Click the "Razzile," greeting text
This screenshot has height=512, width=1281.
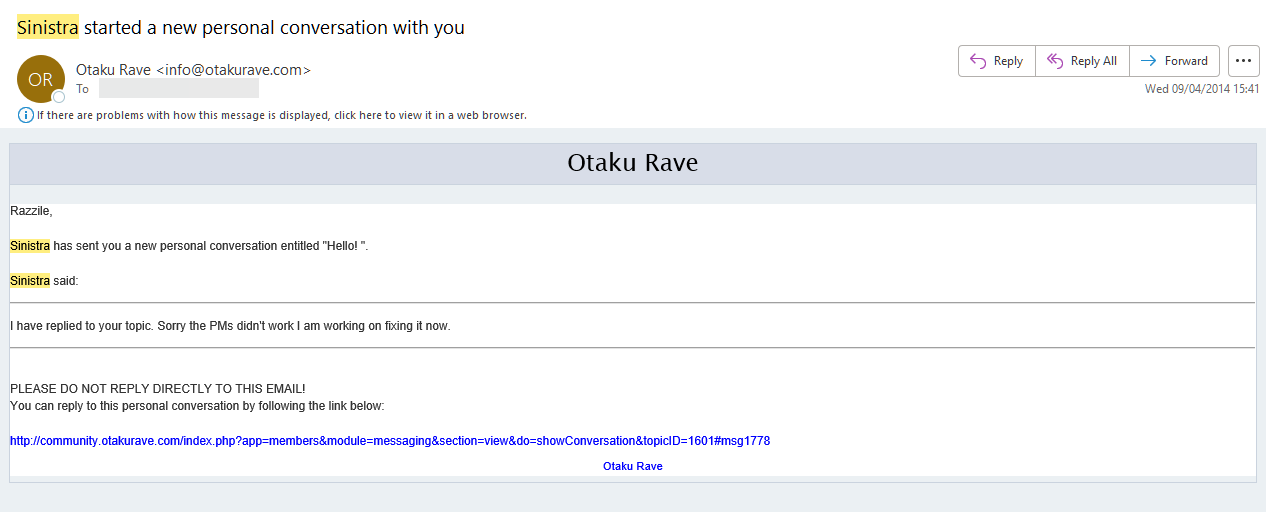click(31, 211)
